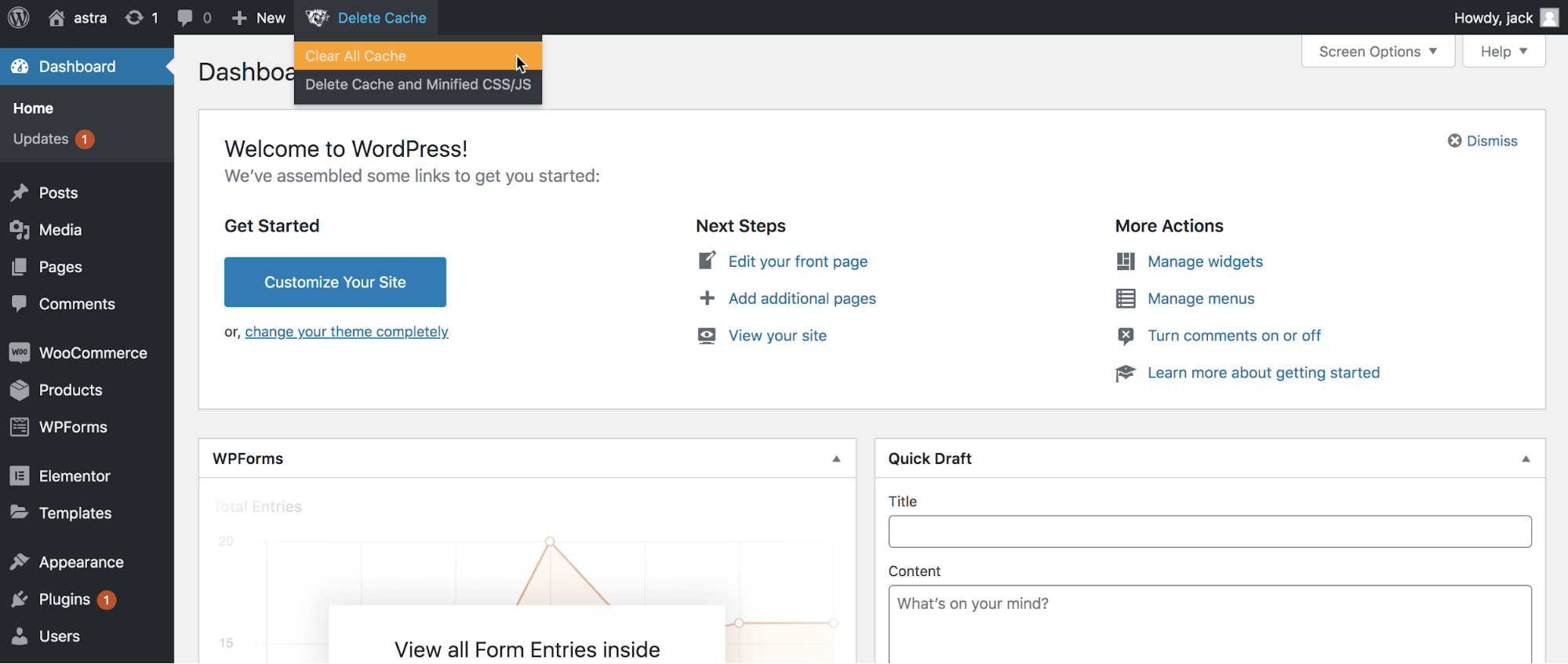Click the Comments bubble icon in the sidebar

pos(20,304)
